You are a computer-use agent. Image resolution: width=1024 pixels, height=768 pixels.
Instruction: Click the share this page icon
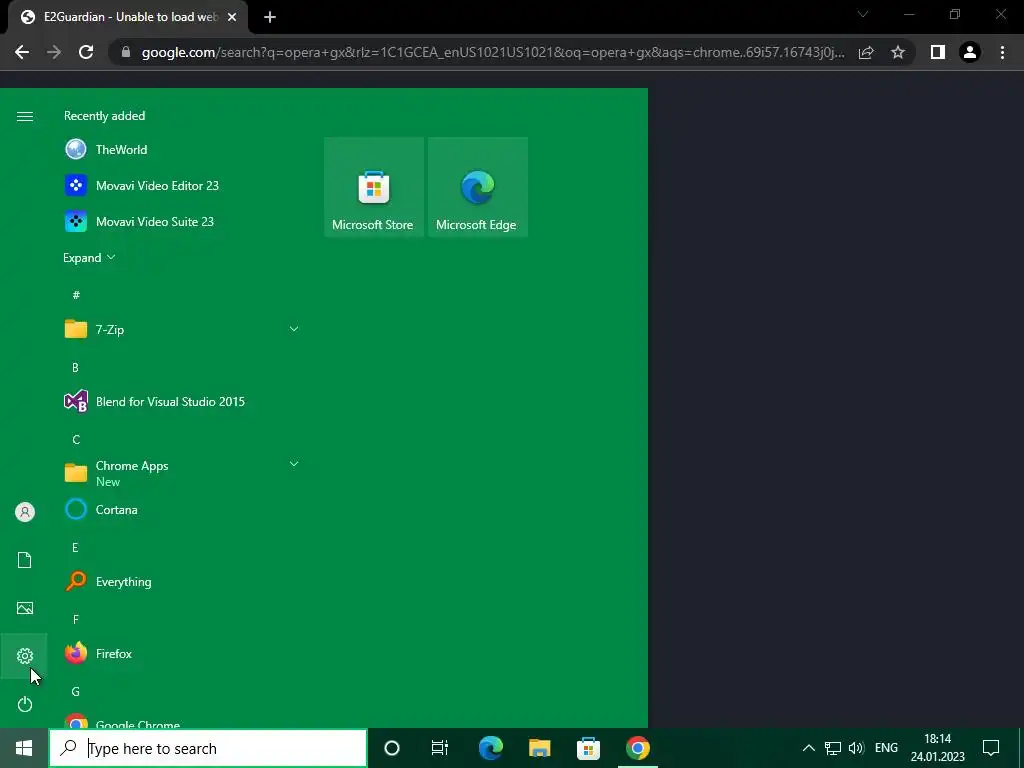pos(866,52)
